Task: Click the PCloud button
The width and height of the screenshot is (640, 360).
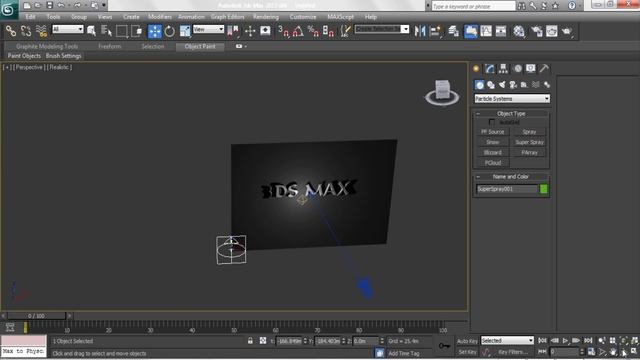Action: pos(493,162)
